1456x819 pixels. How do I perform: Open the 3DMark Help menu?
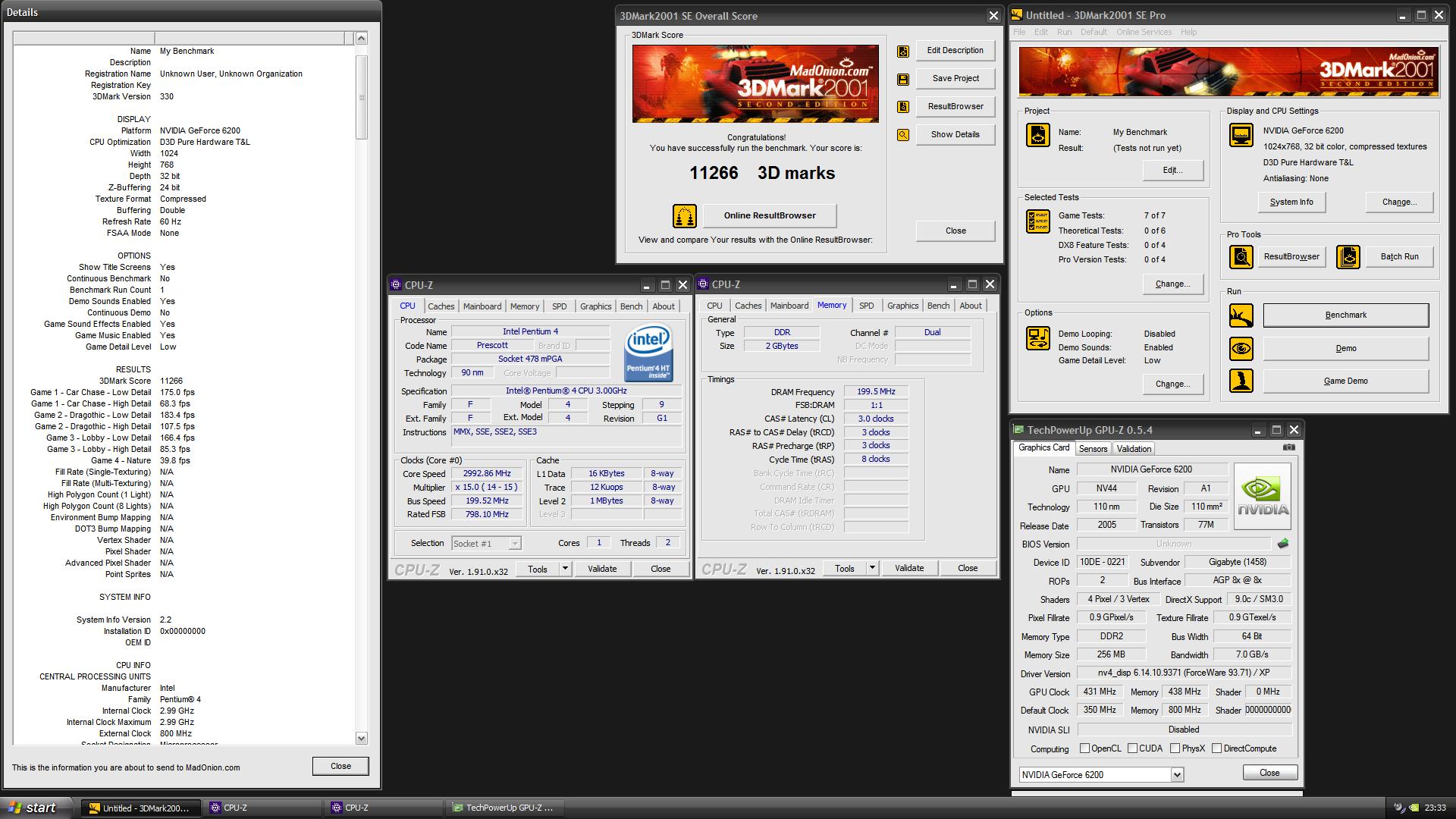[x=1188, y=32]
